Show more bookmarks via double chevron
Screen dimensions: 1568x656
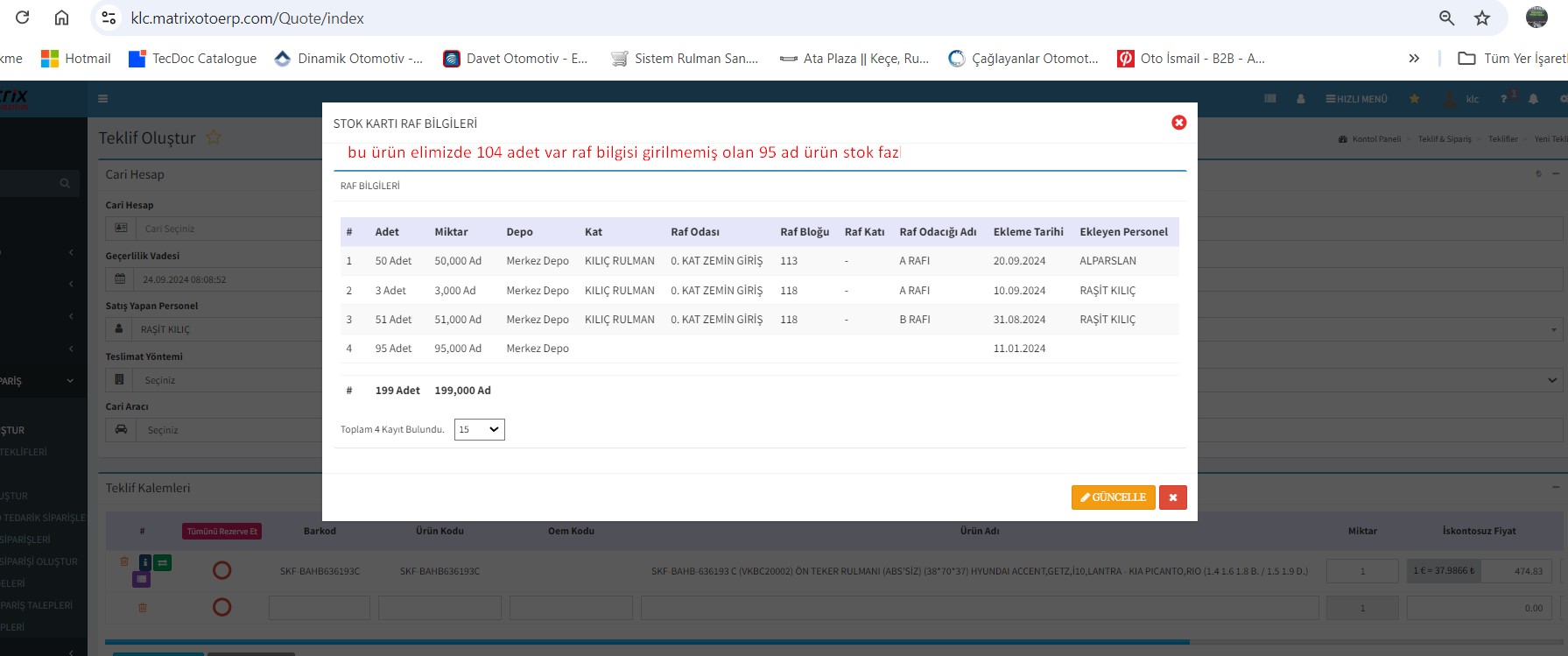point(1413,59)
